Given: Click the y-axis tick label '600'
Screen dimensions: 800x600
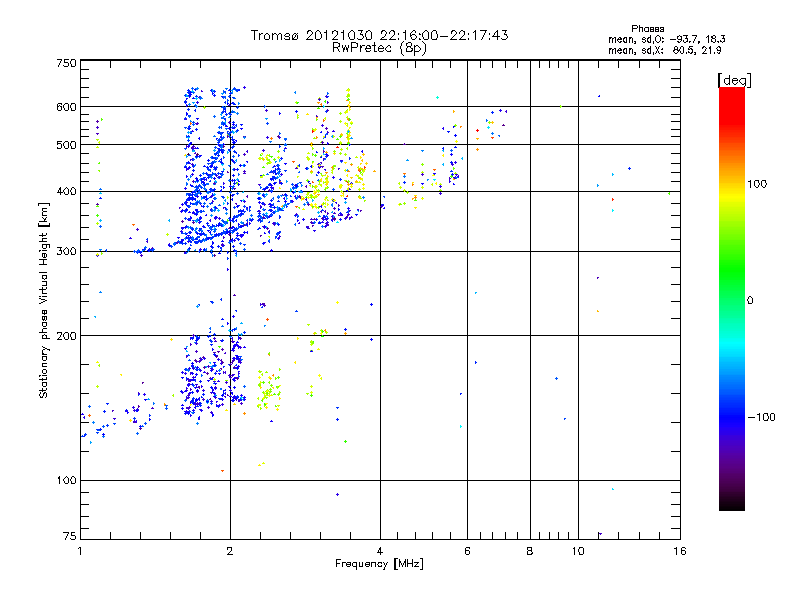Looking at the screenshot, I should pos(66,107).
